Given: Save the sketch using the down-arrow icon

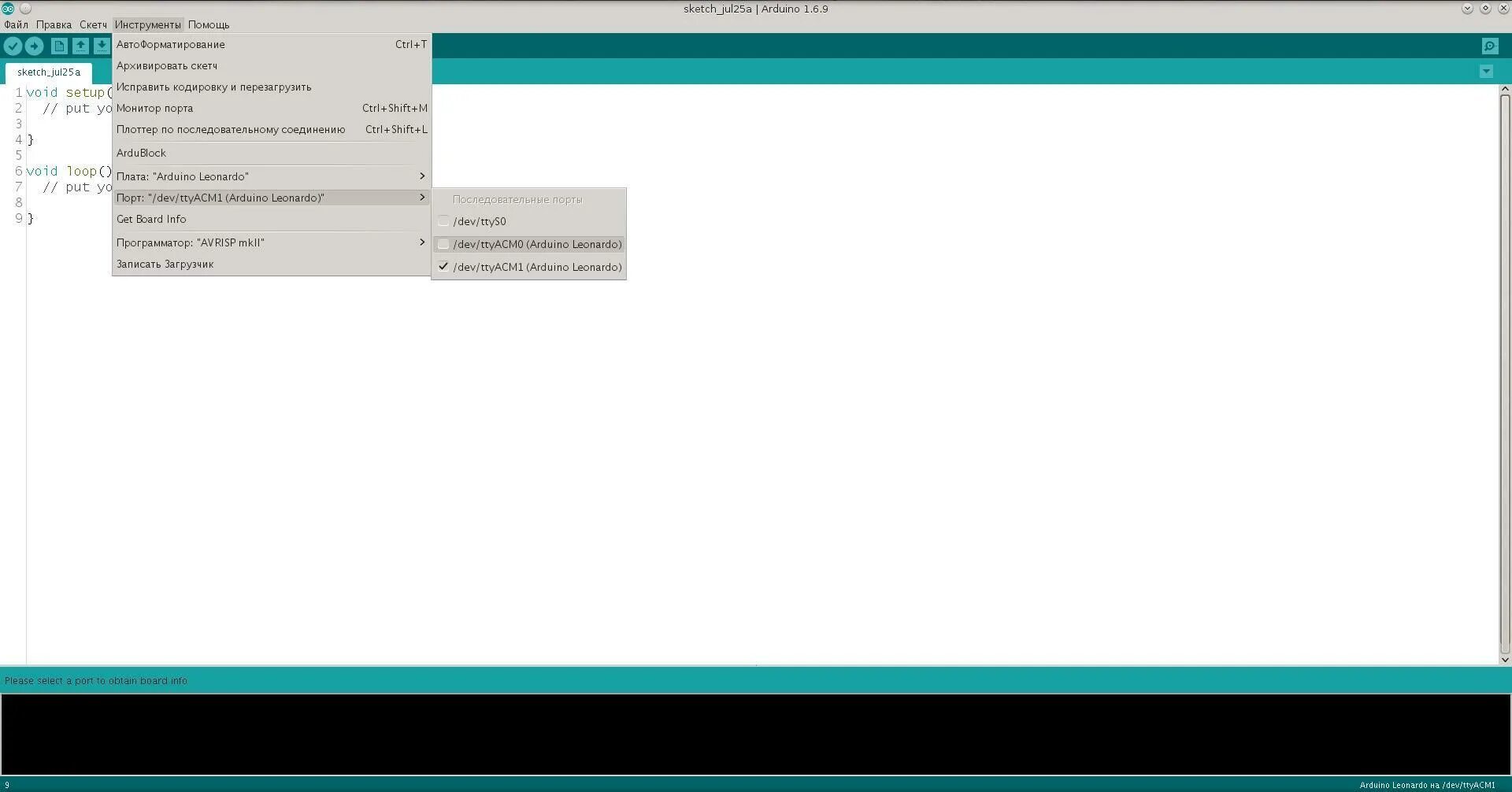Looking at the screenshot, I should coord(102,46).
